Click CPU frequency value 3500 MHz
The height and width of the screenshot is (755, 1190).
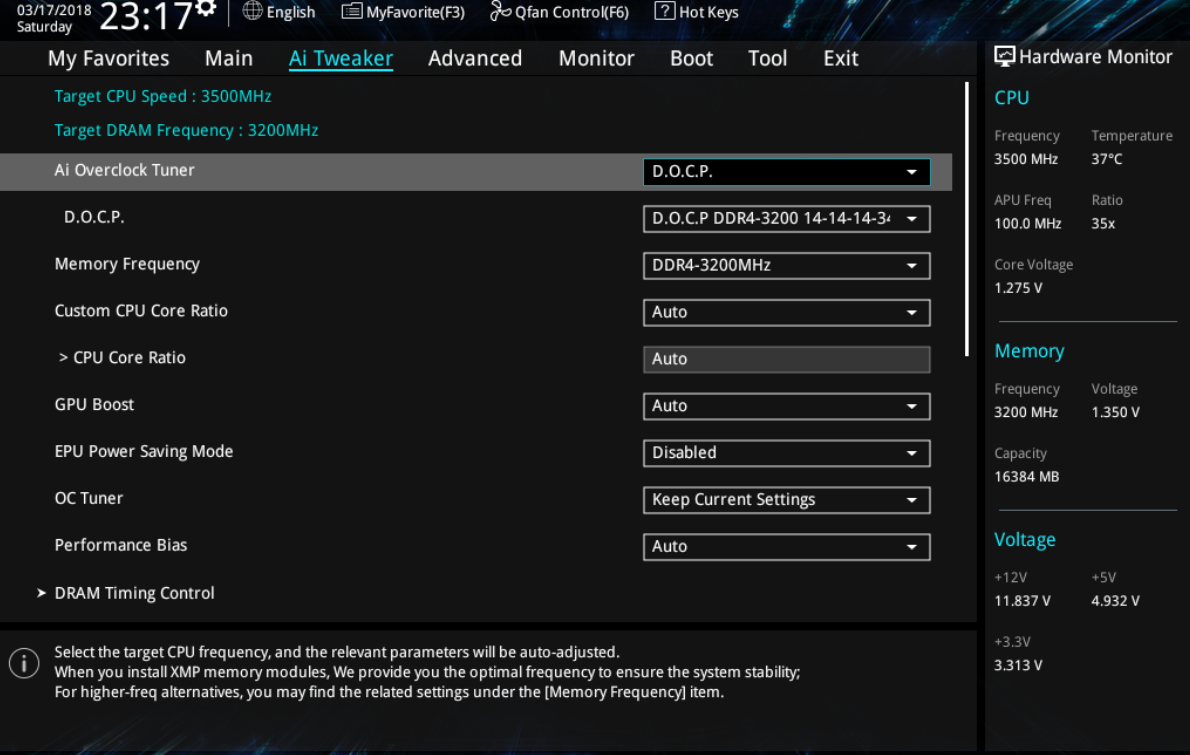click(1026, 159)
